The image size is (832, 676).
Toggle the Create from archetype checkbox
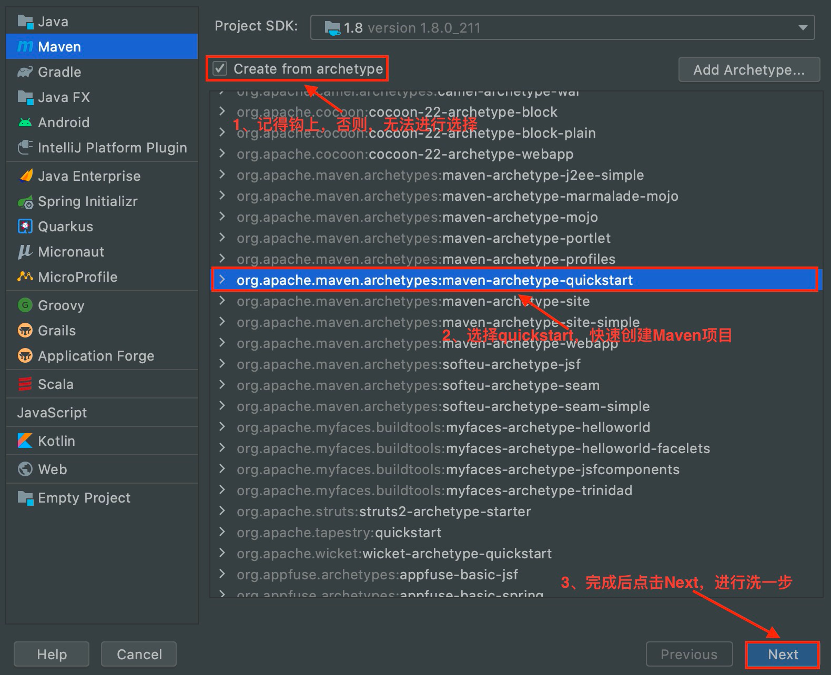coord(220,69)
